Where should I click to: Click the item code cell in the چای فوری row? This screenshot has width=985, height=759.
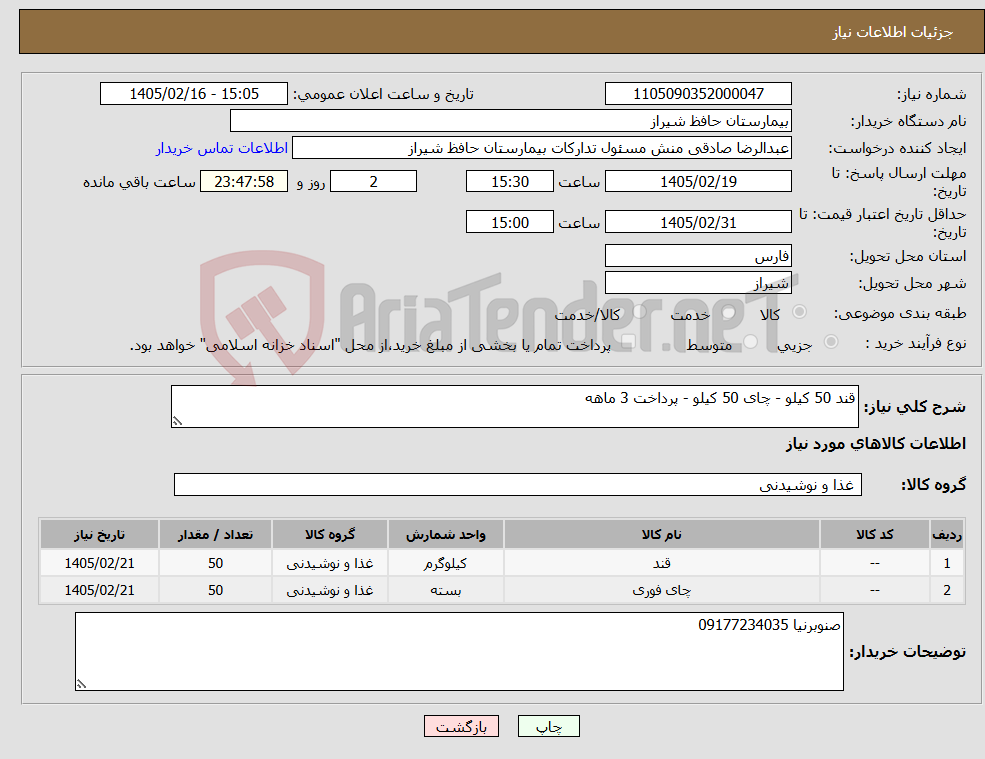pos(874,590)
